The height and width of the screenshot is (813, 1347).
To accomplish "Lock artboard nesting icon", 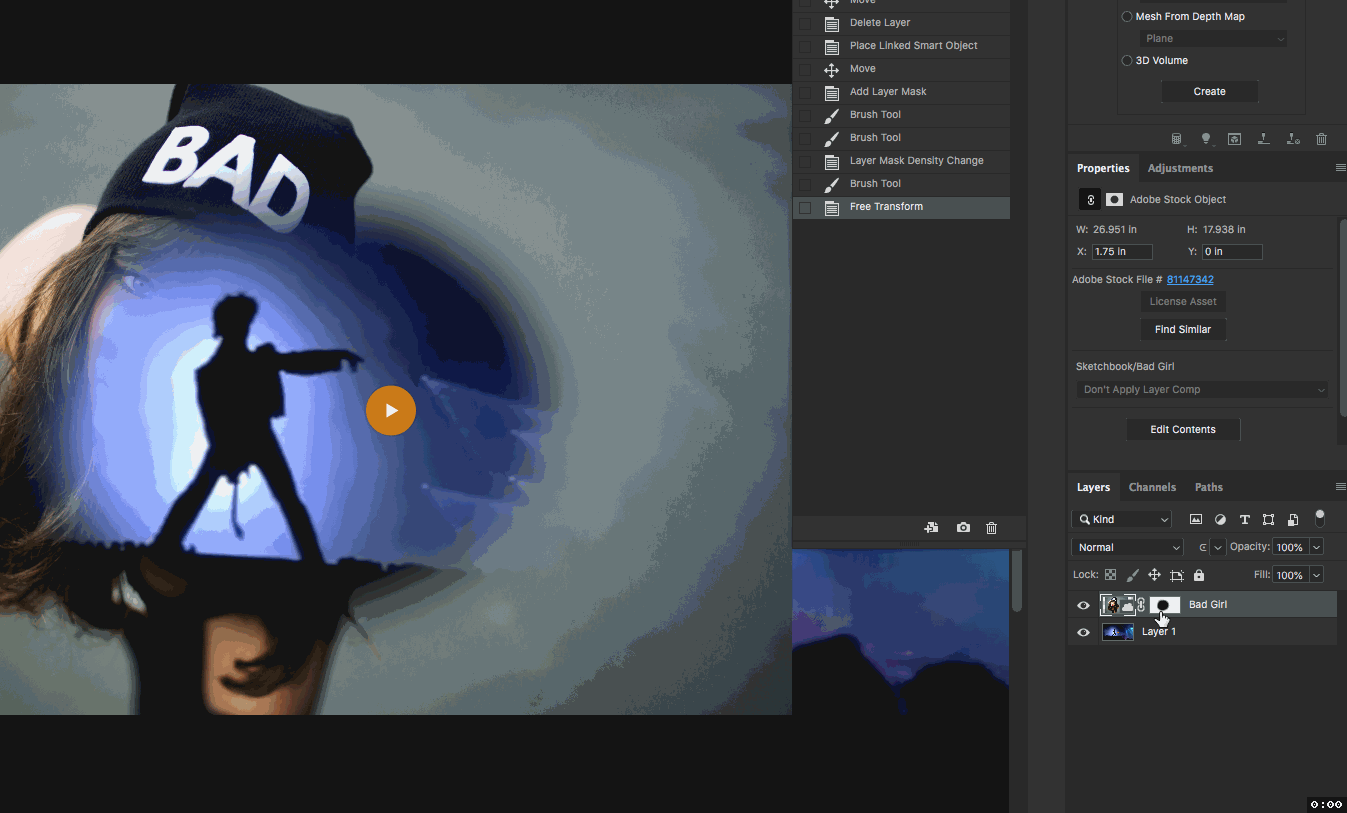I will [x=1177, y=575].
